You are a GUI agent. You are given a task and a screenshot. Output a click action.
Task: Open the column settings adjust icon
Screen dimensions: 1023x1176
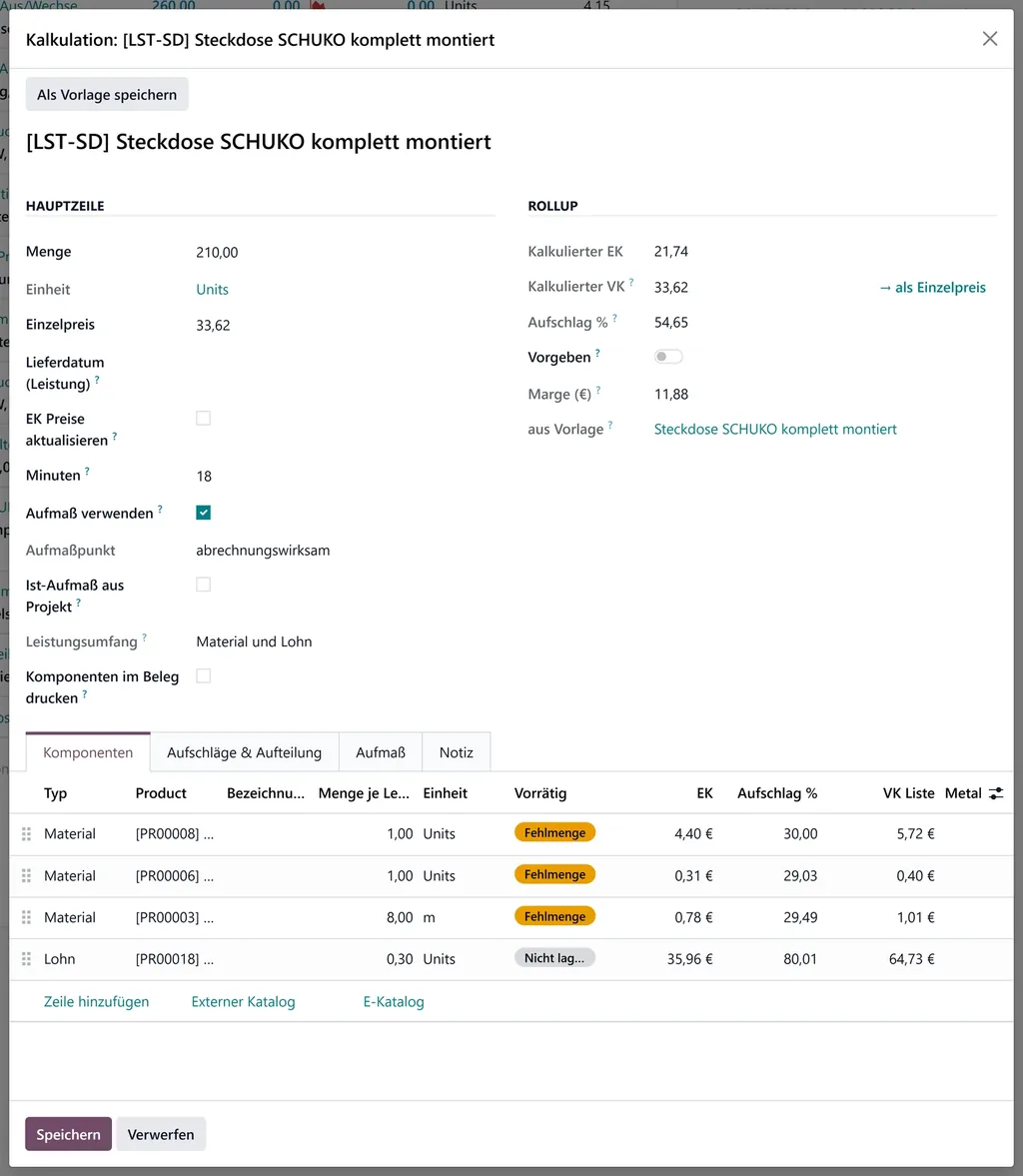(x=996, y=793)
